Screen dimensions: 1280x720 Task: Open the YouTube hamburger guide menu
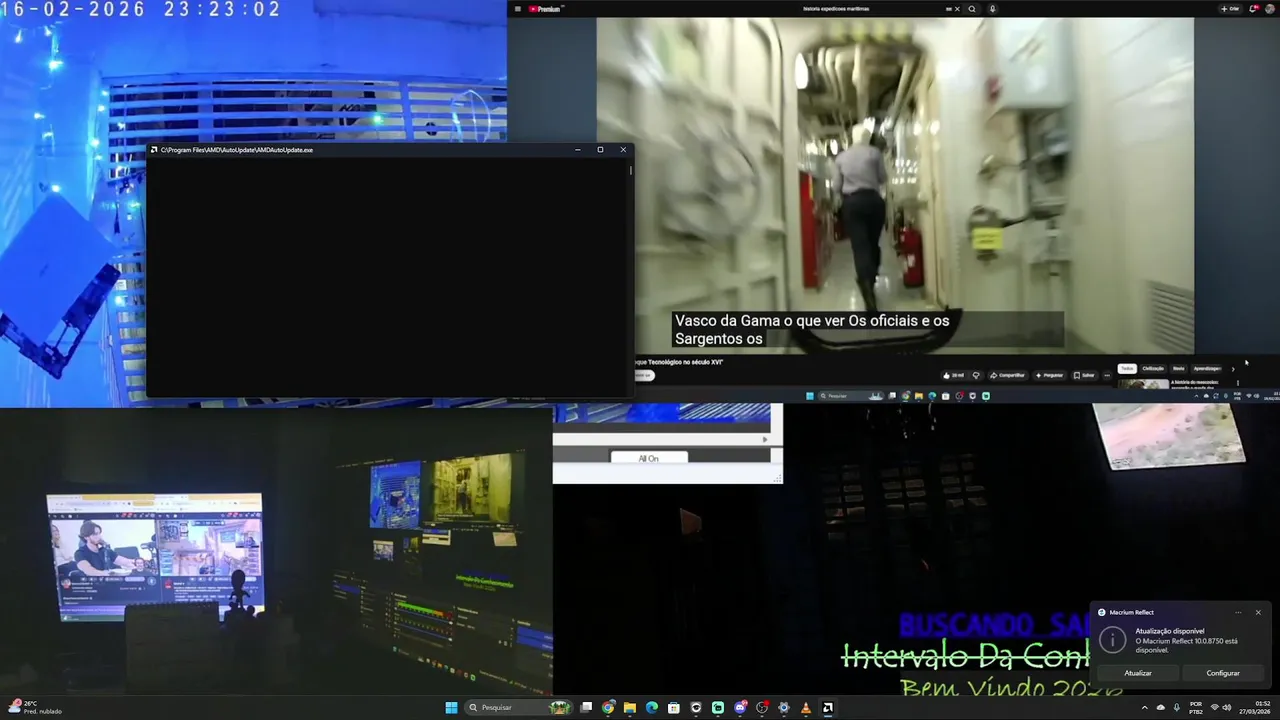point(517,9)
